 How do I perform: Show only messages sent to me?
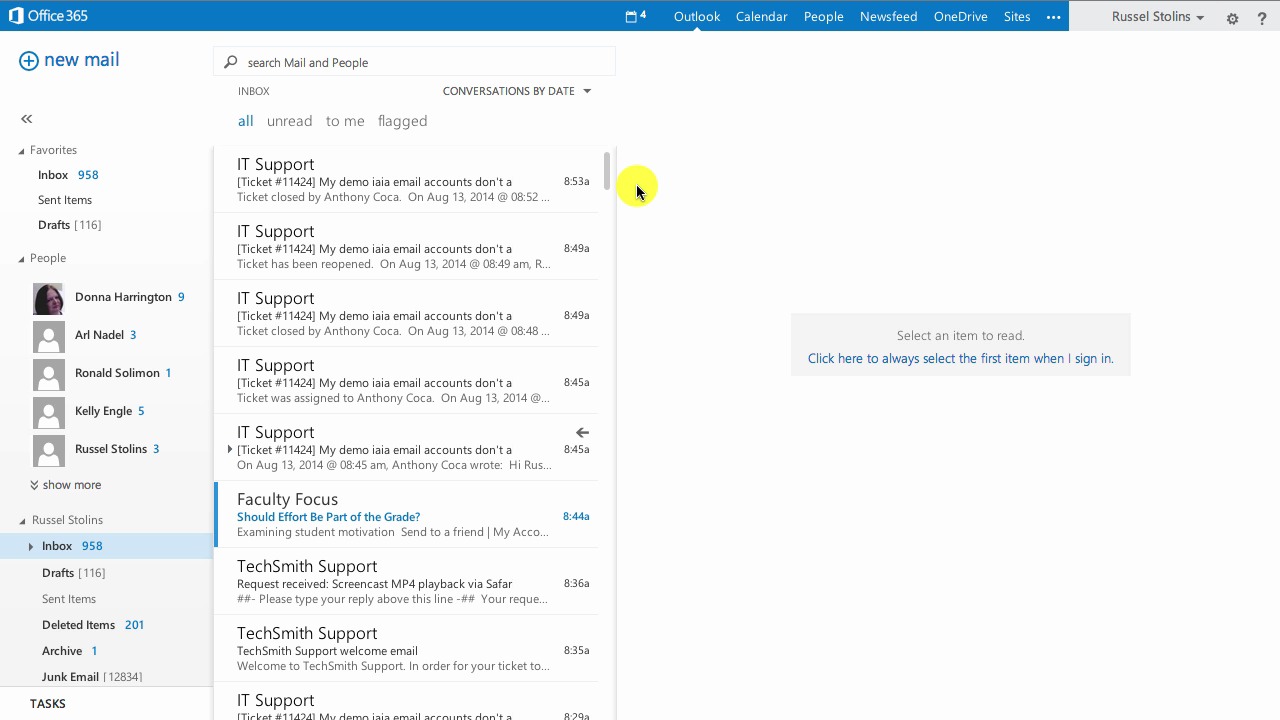click(x=345, y=121)
